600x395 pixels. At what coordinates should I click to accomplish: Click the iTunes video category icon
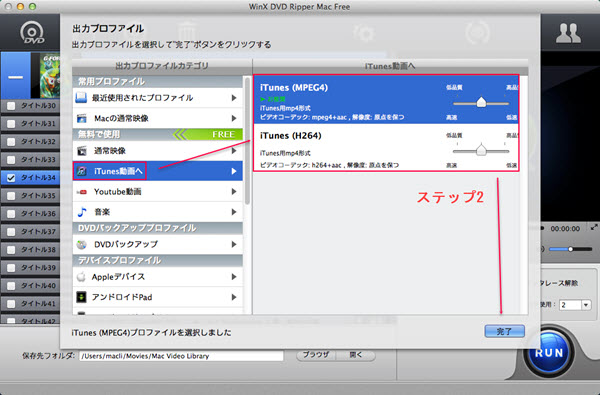[x=82, y=171]
